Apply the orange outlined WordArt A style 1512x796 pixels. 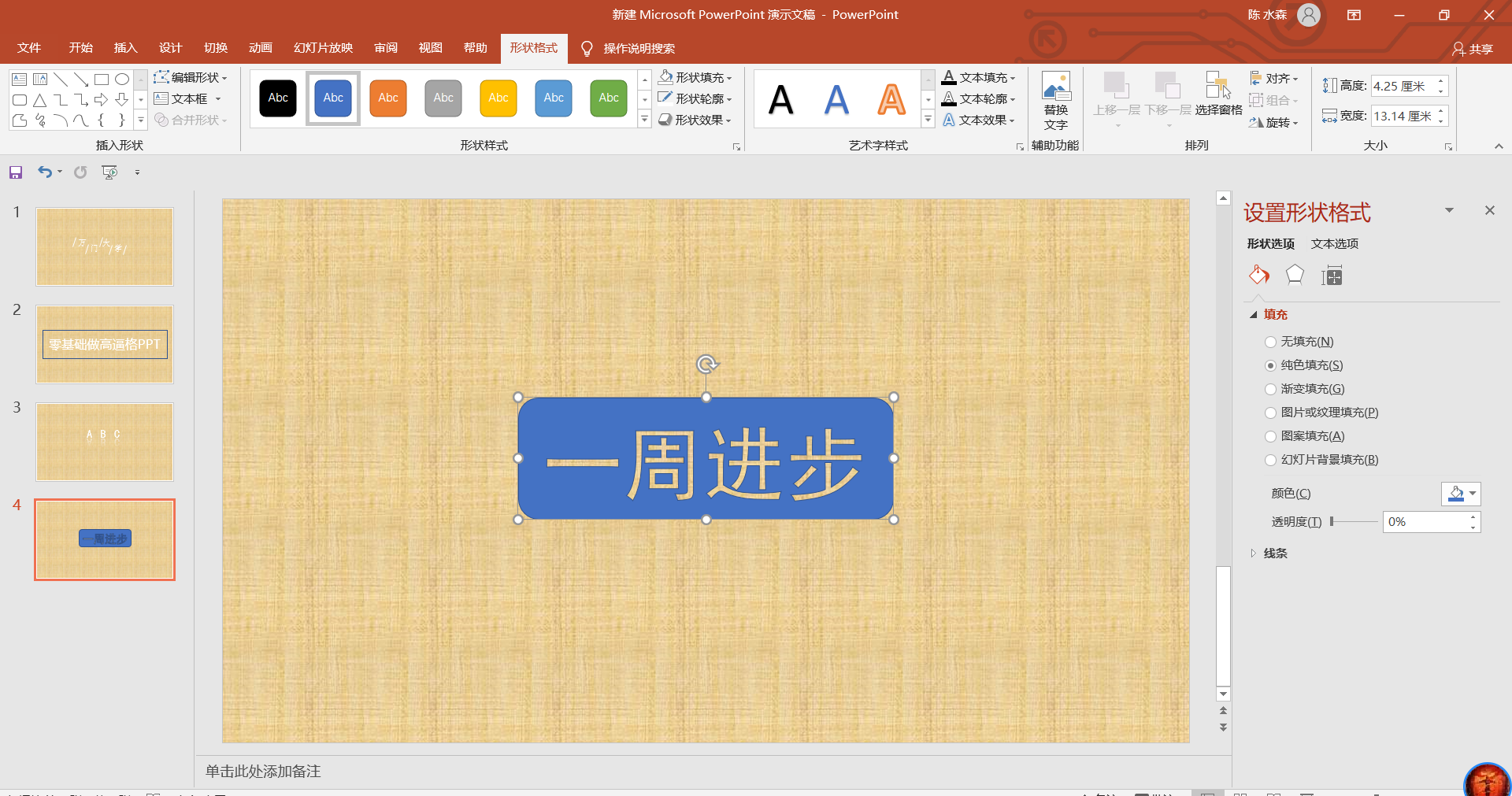click(891, 100)
